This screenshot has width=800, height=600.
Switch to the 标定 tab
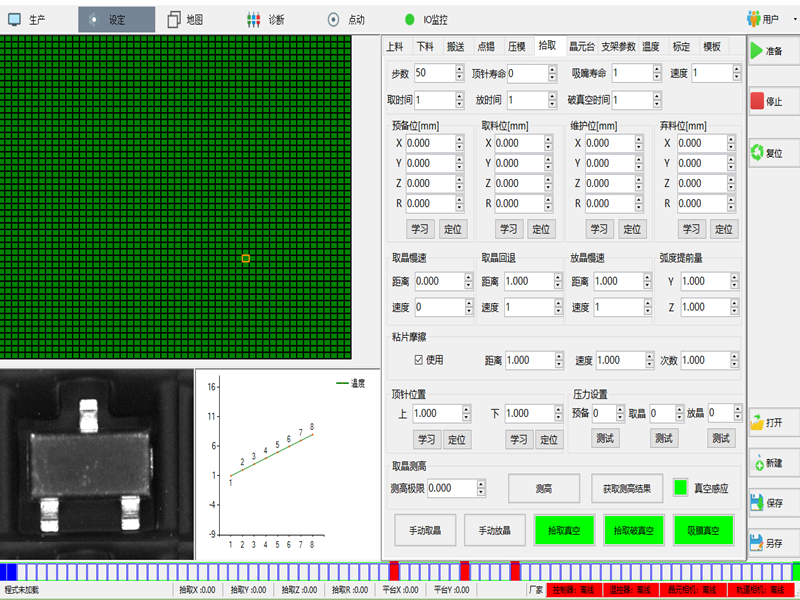pyautogui.click(x=681, y=47)
